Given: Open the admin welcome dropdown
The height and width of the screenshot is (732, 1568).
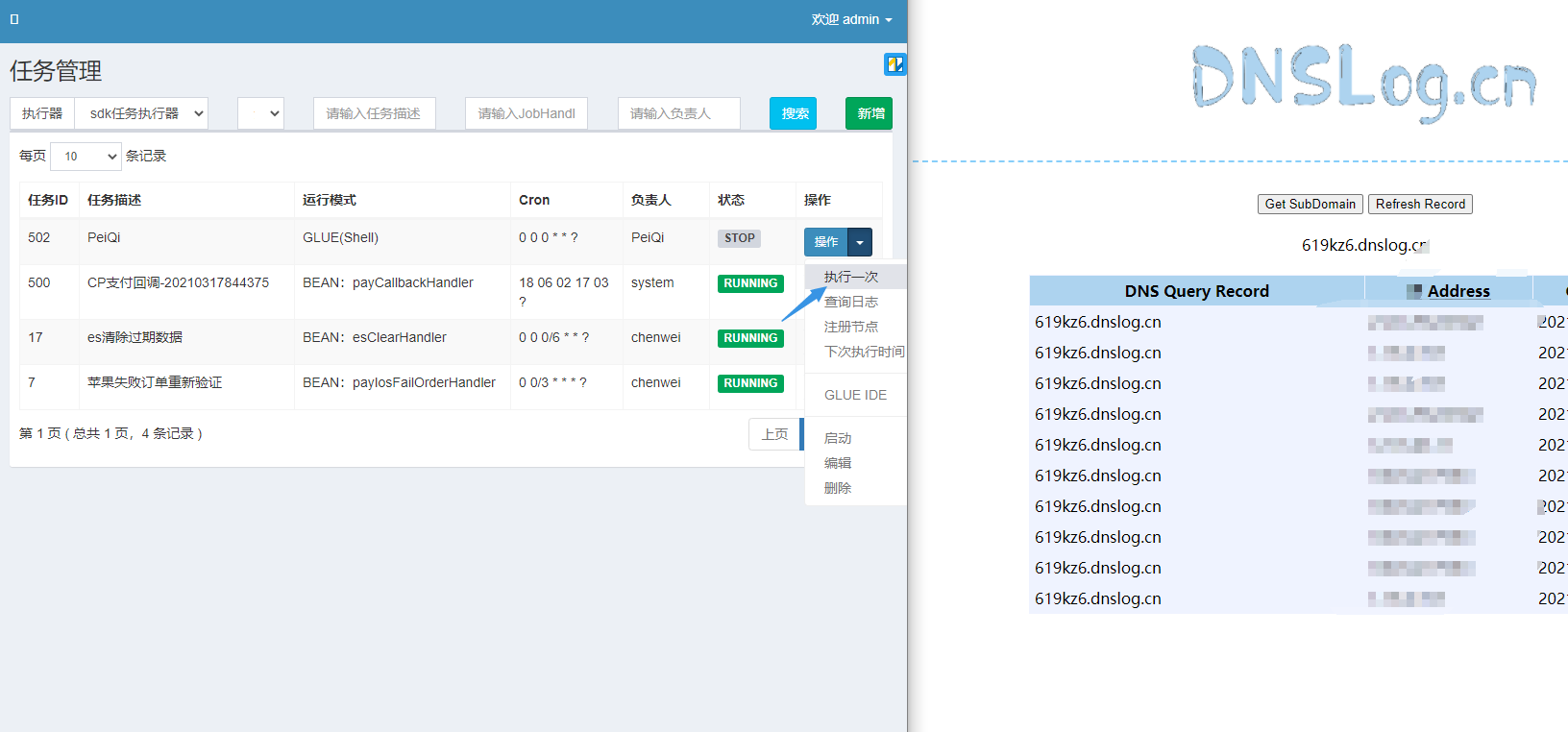Looking at the screenshot, I should (851, 19).
